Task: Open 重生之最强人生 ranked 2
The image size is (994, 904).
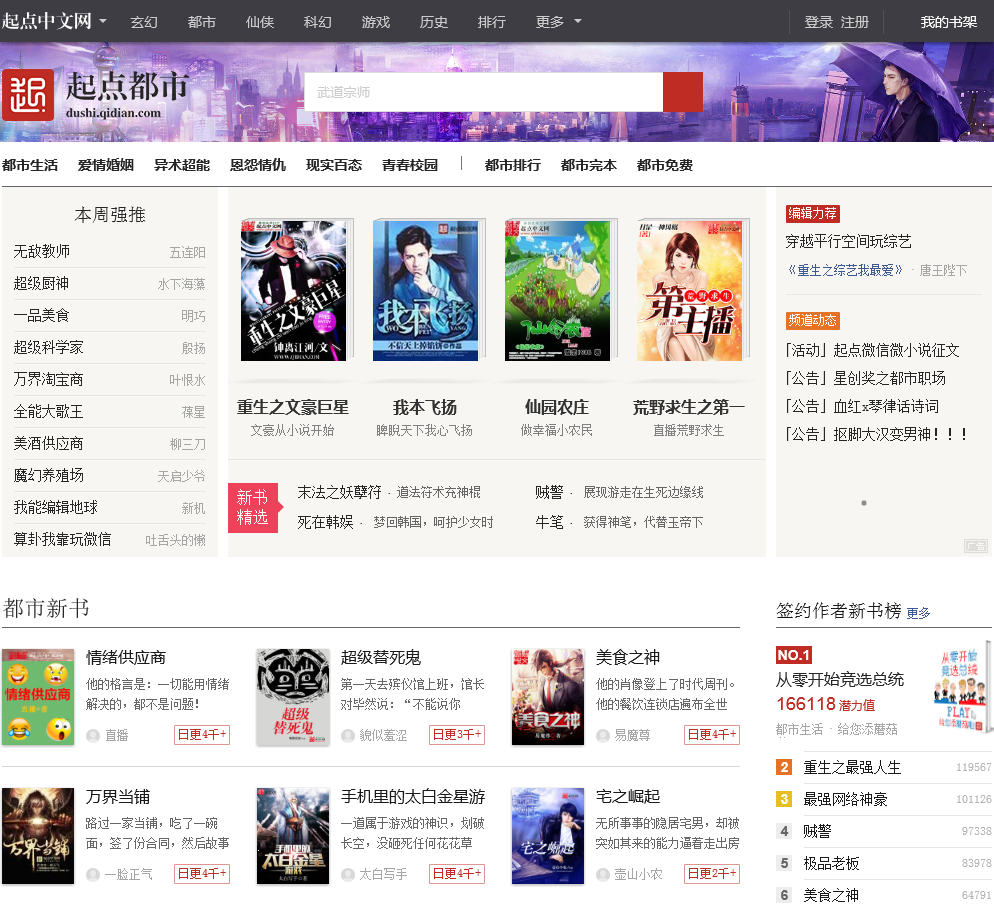Action: coord(852,768)
